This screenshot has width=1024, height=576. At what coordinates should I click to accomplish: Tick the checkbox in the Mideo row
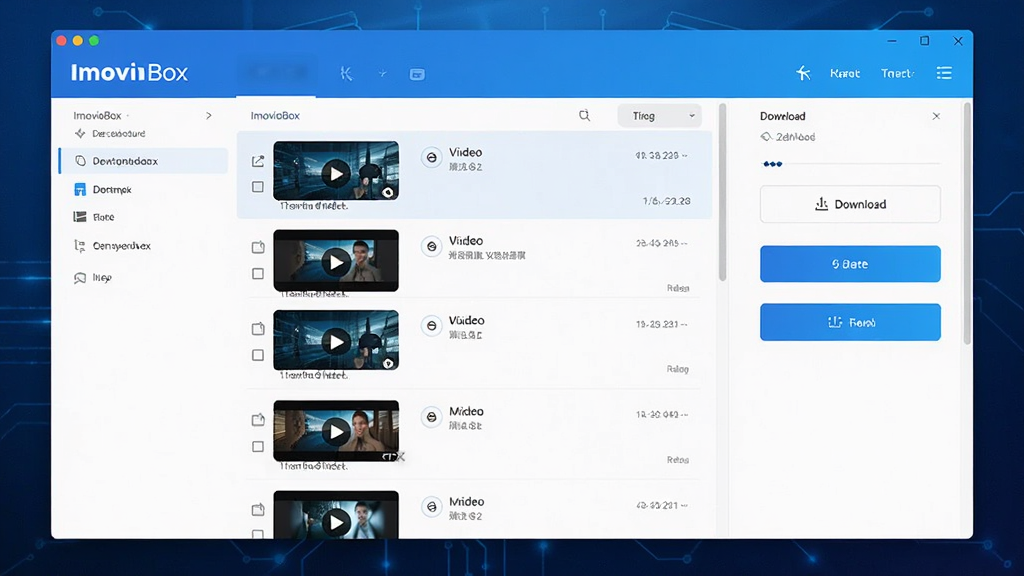tap(258, 447)
